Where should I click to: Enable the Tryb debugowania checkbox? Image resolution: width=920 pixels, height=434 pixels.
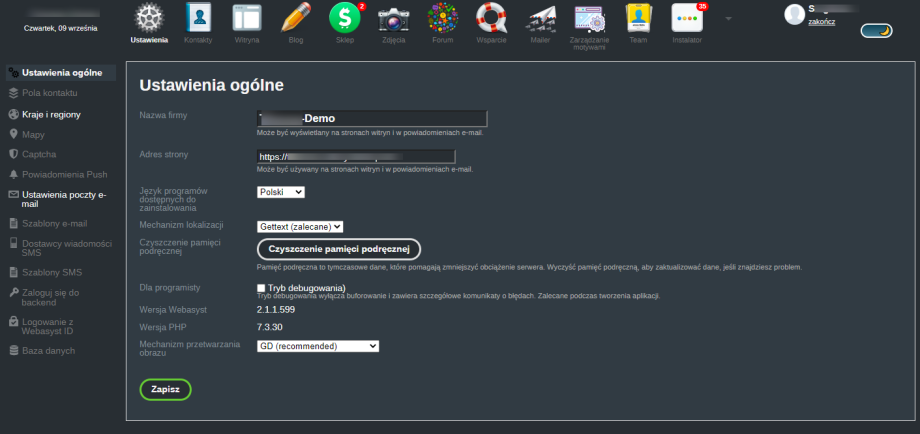pos(262,288)
